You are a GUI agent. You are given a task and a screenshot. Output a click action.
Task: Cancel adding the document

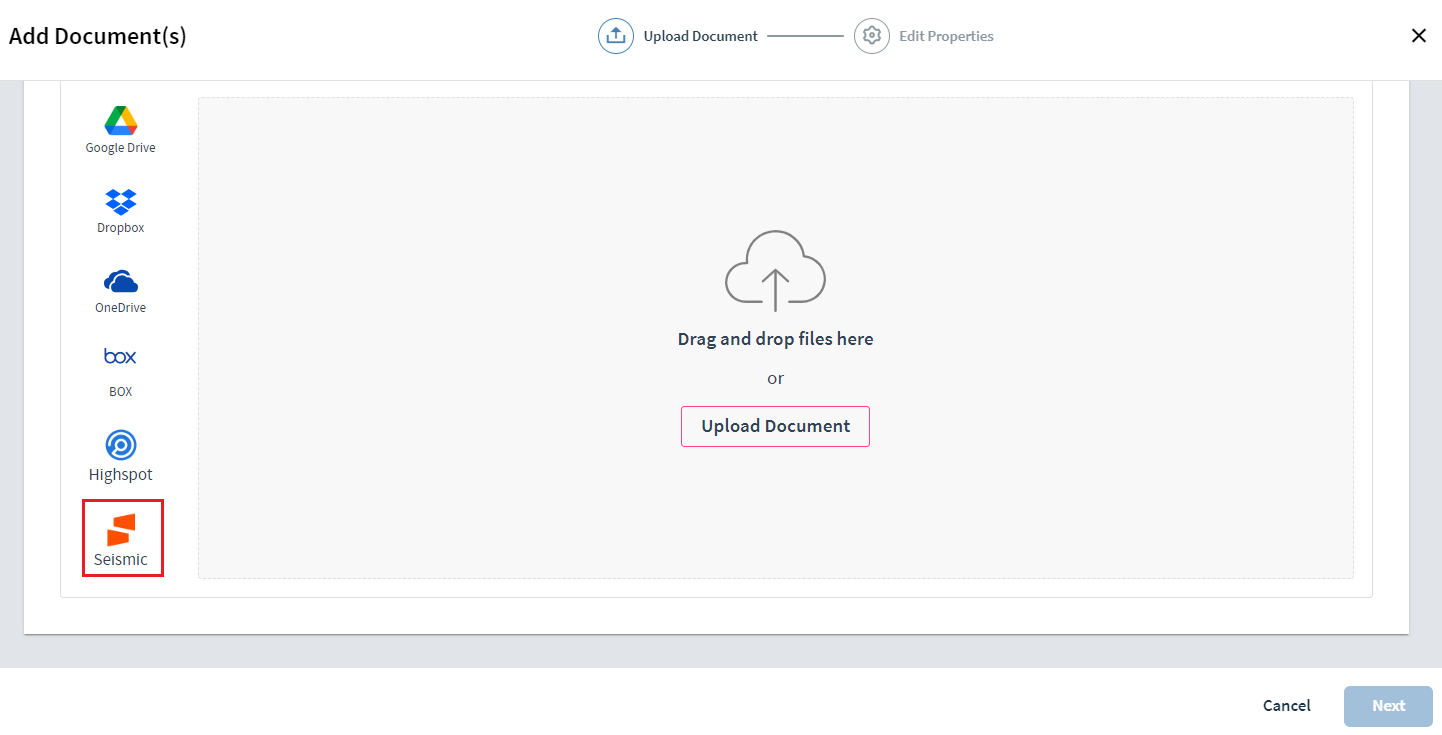coord(1287,706)
